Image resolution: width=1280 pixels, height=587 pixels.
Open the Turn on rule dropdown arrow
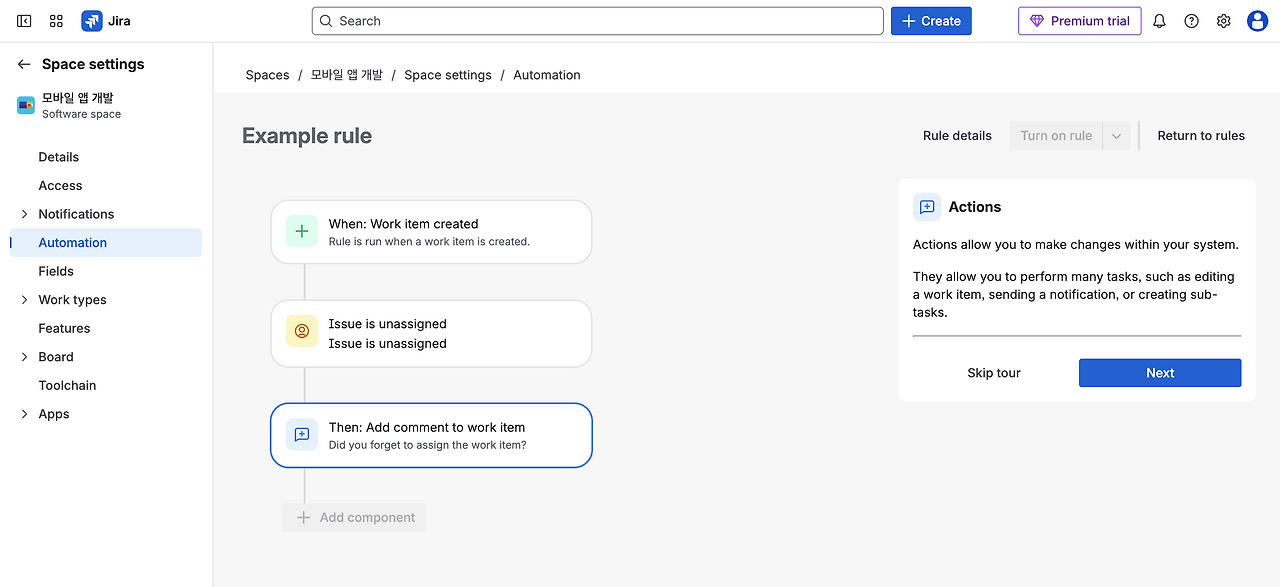pyautogui.click(x=1116, y=136)
